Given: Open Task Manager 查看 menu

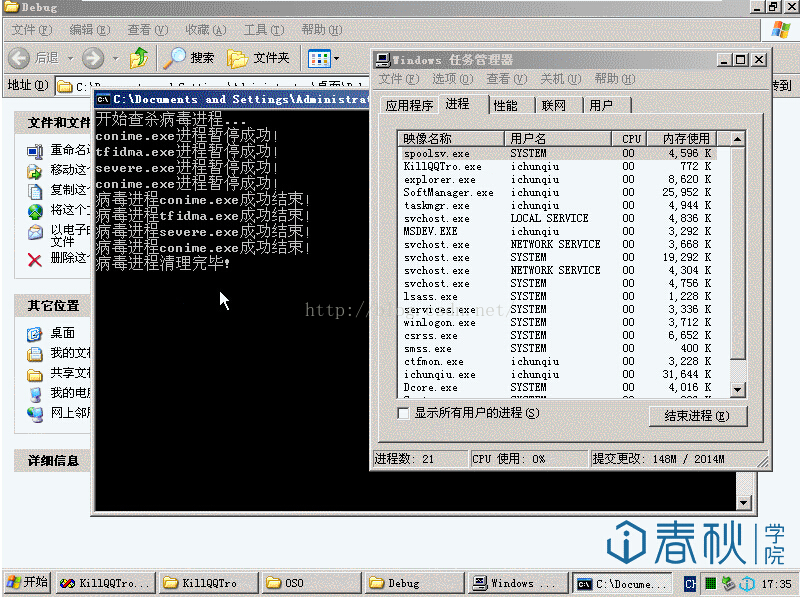Looking at the screenshot, I should pos(507,79).
